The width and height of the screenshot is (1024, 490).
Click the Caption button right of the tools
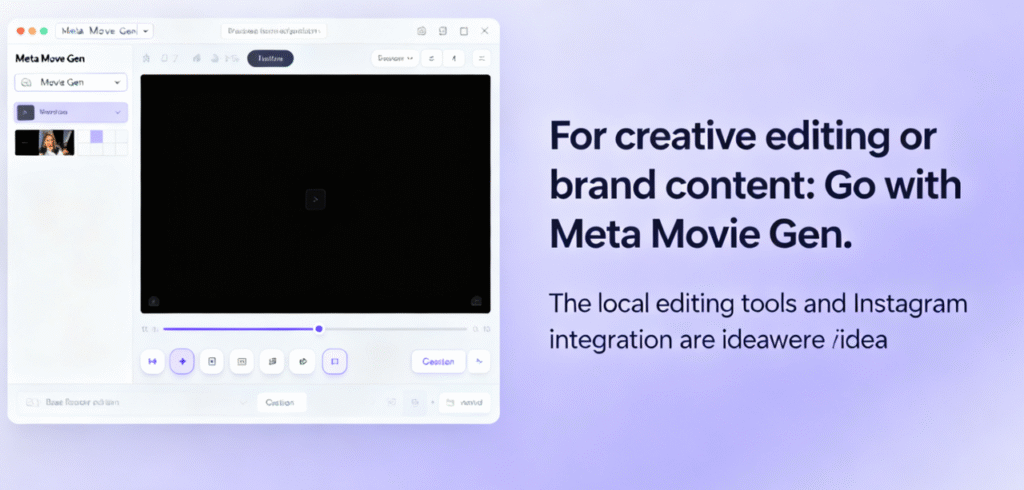tap(438, 361)
